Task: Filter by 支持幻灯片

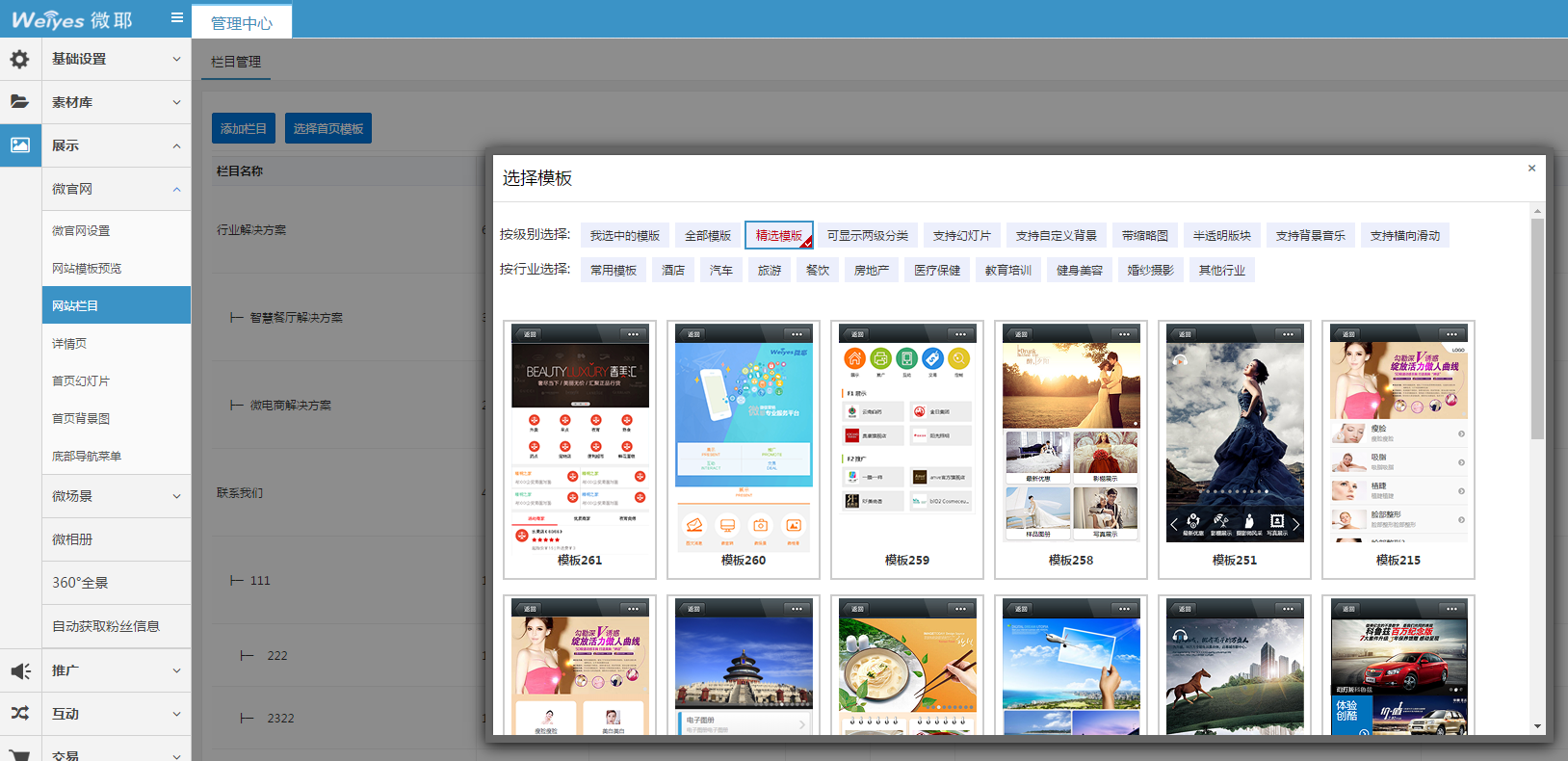Action: click(x=962, y=235)
